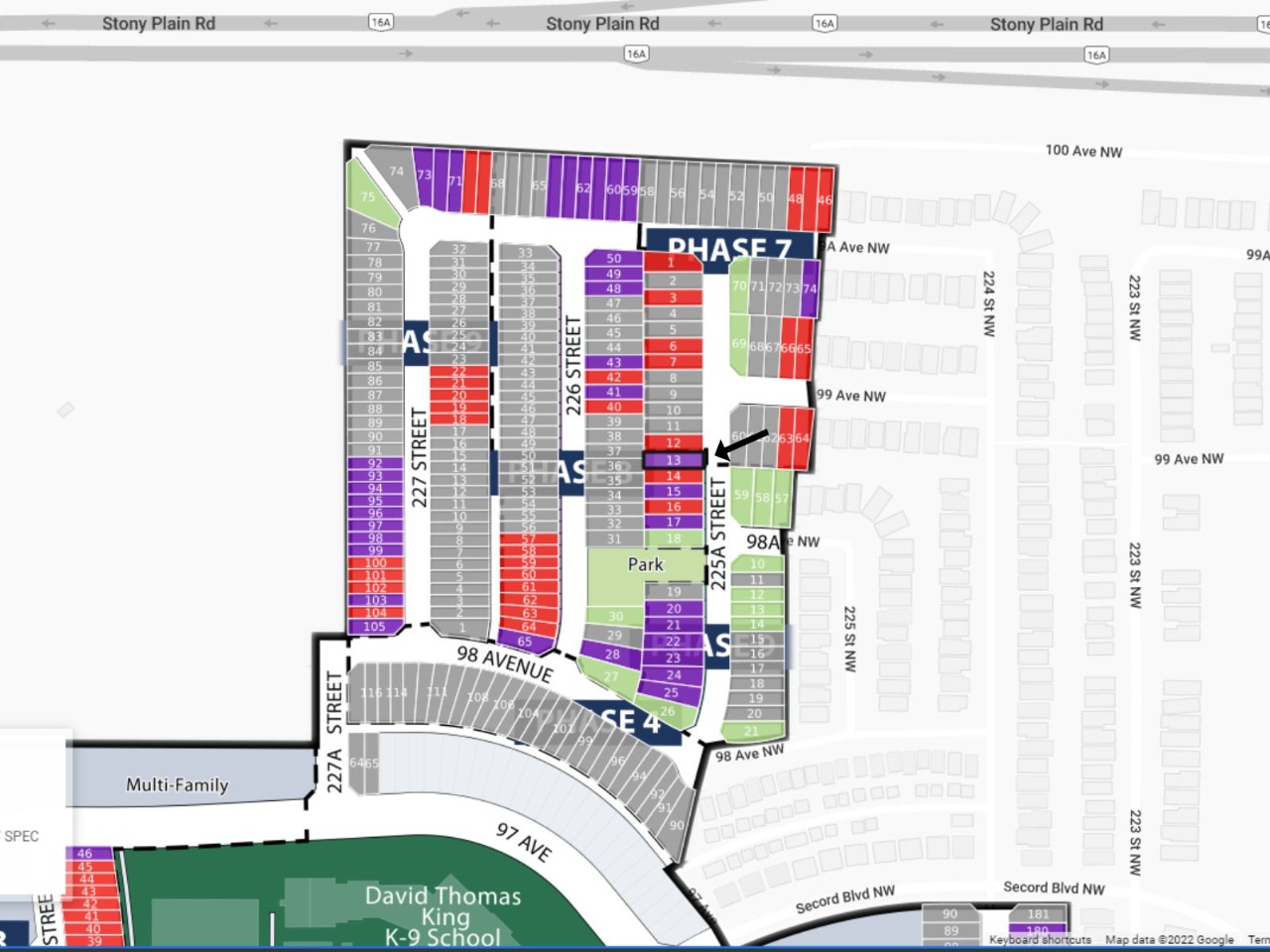Screen dimensions: 1270x952
Task: Click the David Thomas King K-9 School
Action: point(443,916)
